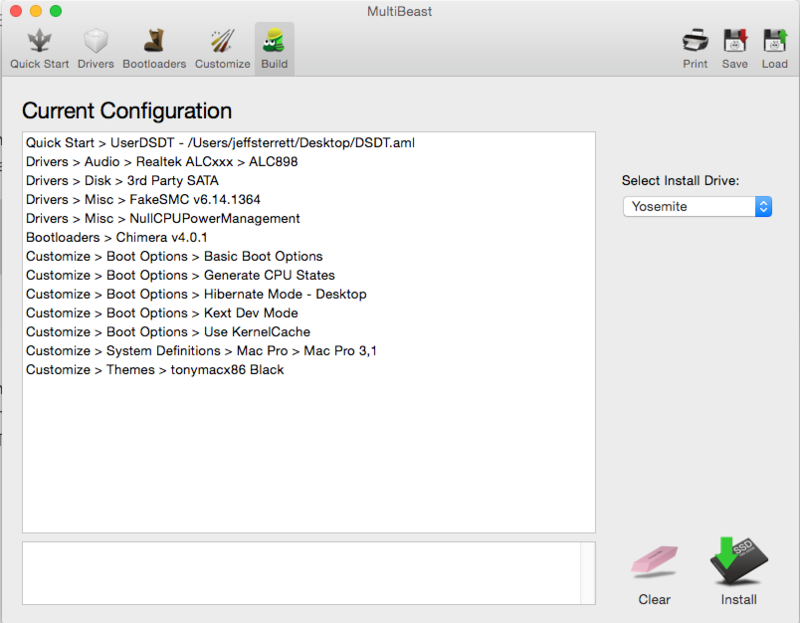Open the Bootloaders boot icon
Image resolution: width=800 pixels, height=623 pixels.
[x=154, y=41]
